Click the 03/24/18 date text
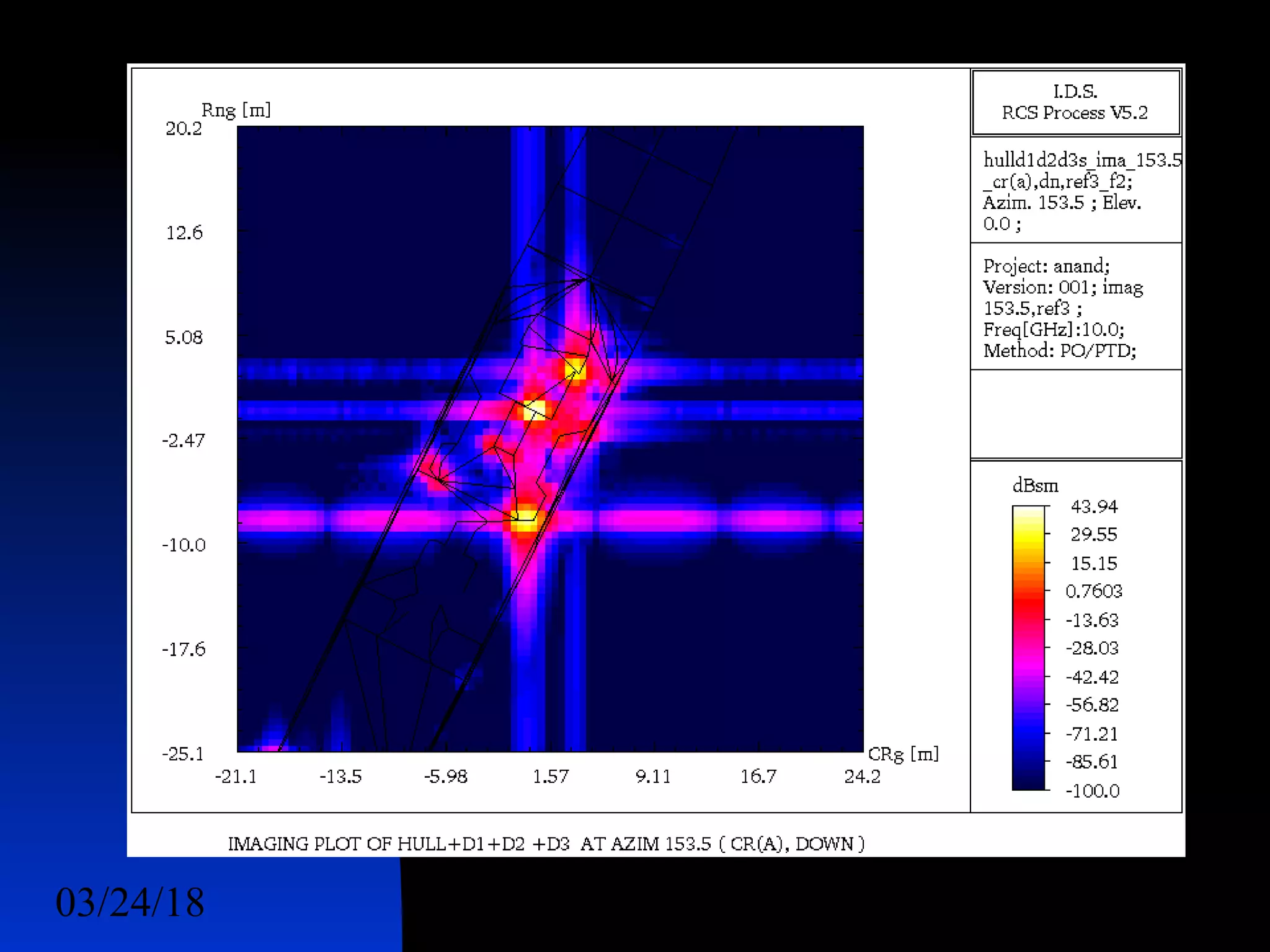This screenshot has height=952, width=1270. [130, 902]
